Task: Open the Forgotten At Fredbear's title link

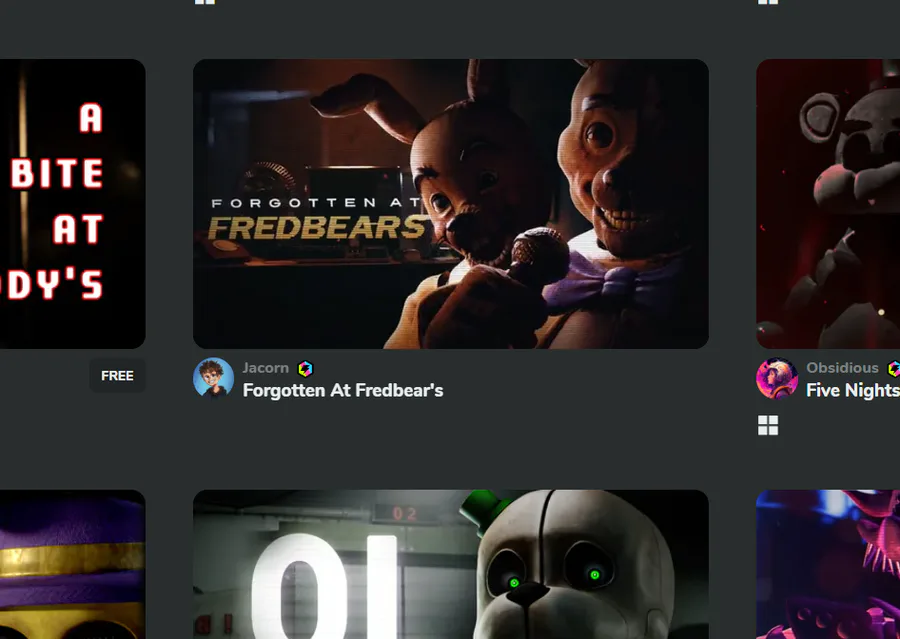Action: (x=343, y=390)
